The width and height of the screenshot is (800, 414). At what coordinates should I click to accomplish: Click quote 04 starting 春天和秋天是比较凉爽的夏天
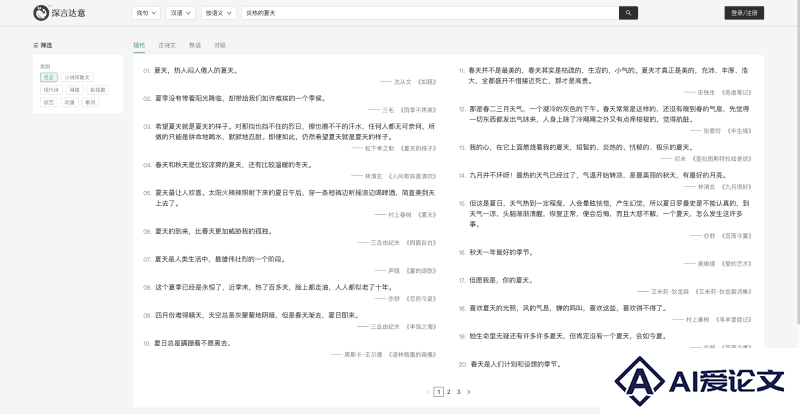[x=234, y=165]
